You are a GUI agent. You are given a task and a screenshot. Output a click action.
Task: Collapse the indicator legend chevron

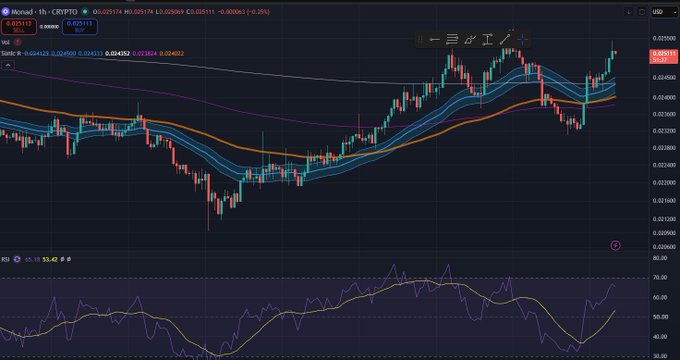click(x=7, y=65)
